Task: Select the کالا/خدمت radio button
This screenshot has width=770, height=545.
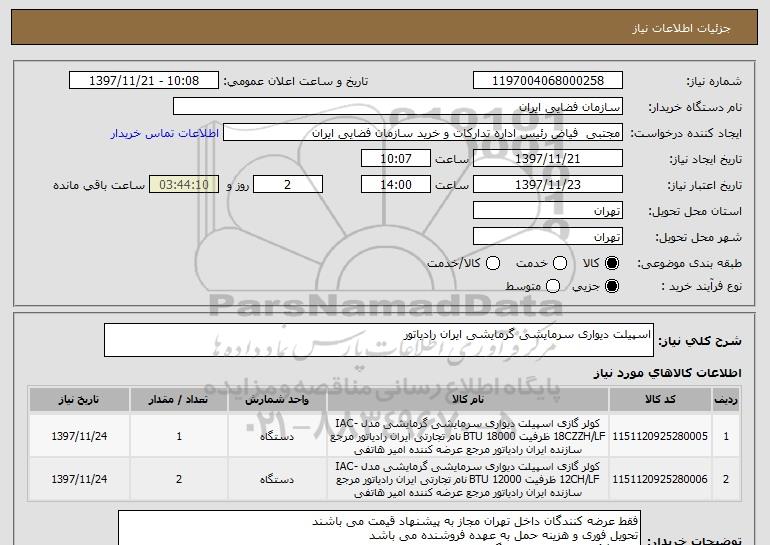Action: (x=493, y=263)
